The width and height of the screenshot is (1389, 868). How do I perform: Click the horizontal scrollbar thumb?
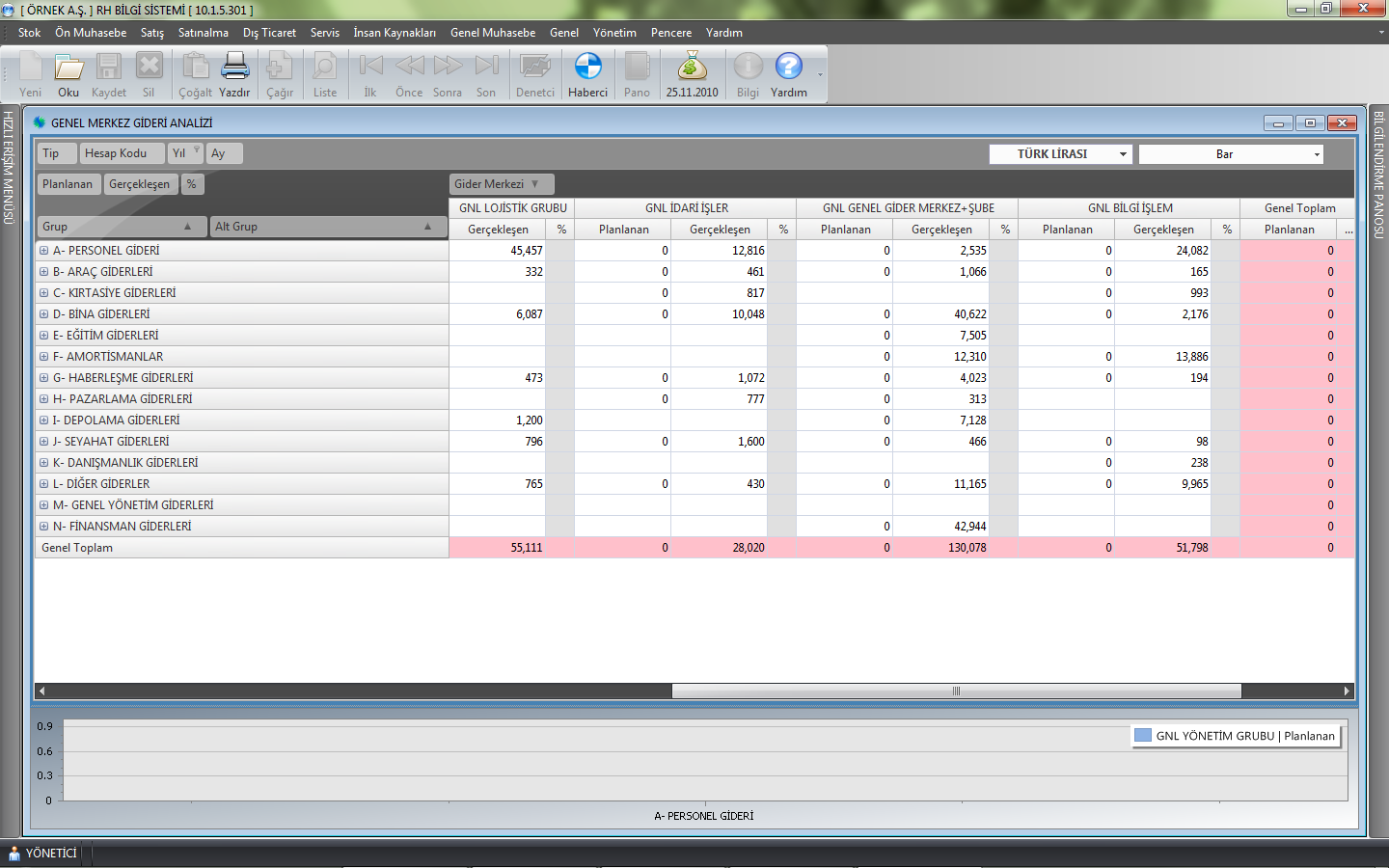point(956,691)
